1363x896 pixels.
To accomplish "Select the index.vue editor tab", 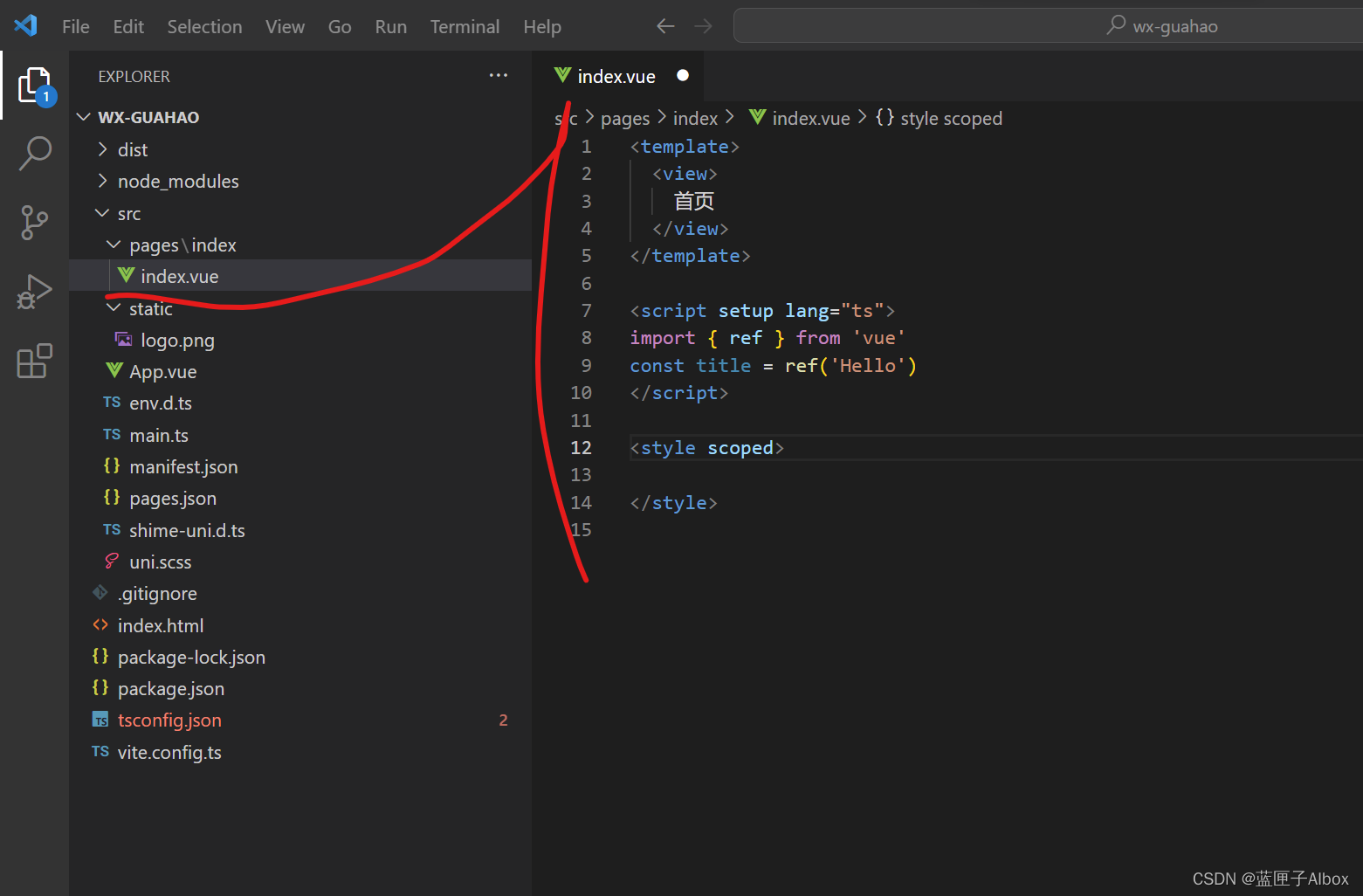I will pyautogui.click(x=616, y=76).
